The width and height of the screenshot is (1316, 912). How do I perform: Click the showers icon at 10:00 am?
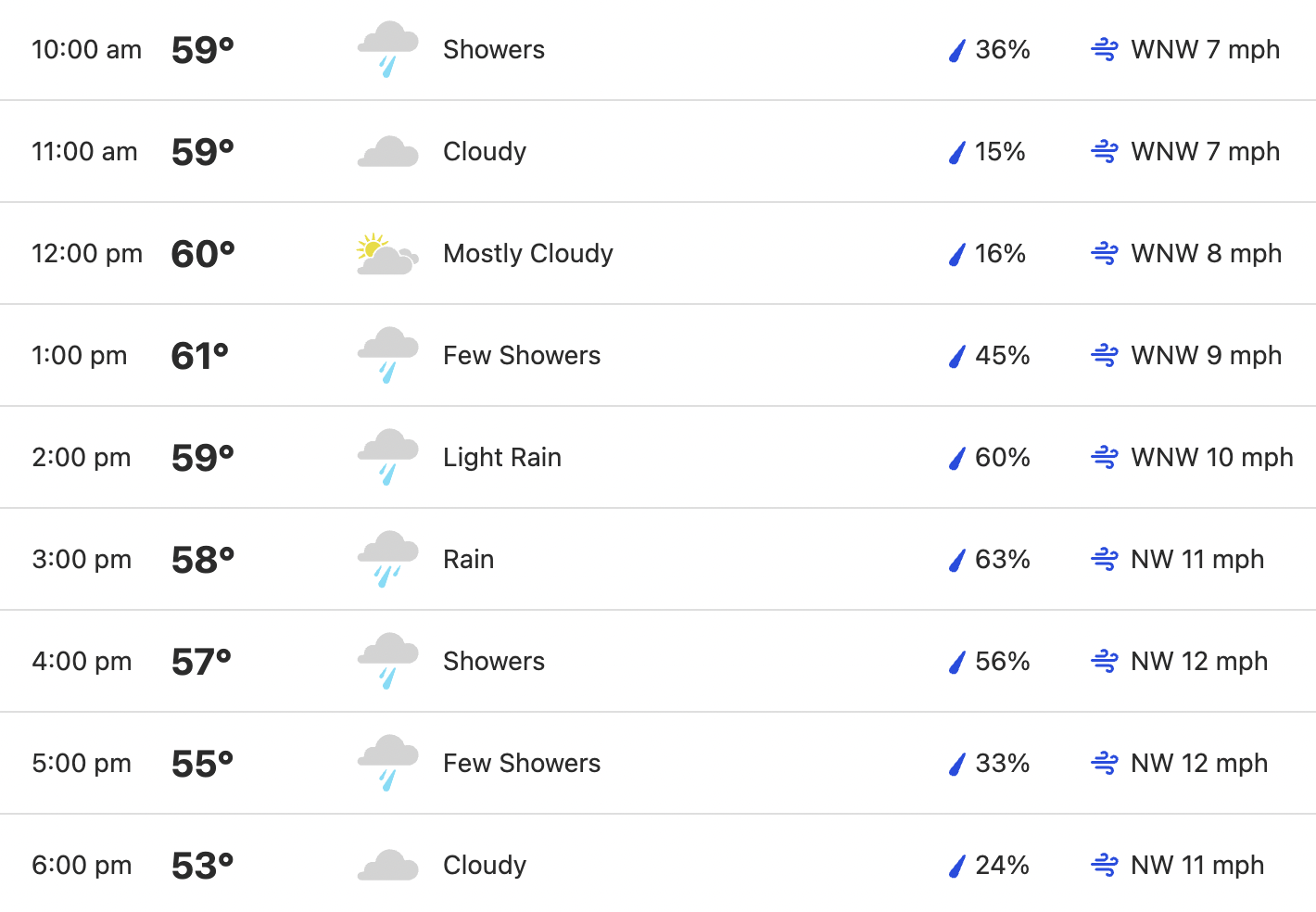tap(387, 50)
